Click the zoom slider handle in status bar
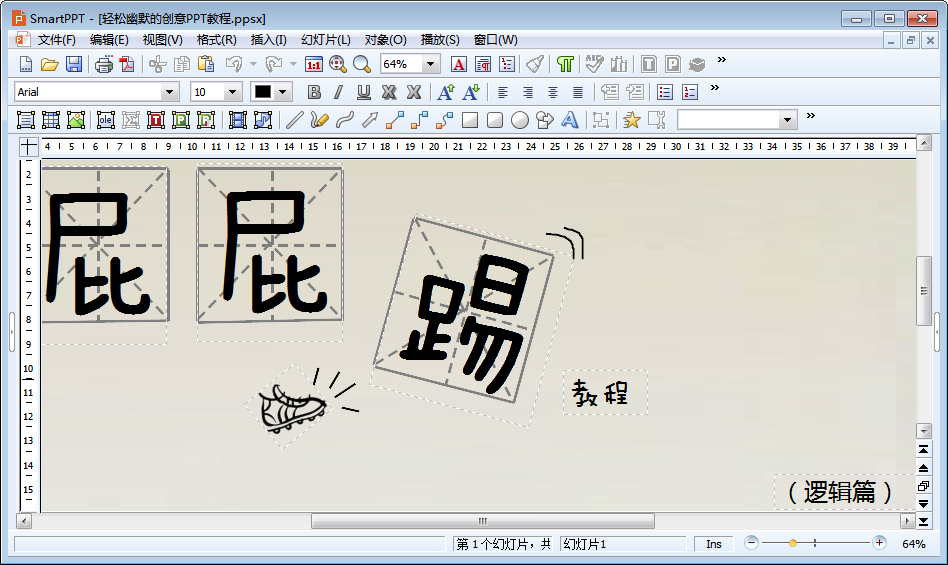Image resolution: width=948 pixels, height=565 pixels. click(x=793, y=543)
